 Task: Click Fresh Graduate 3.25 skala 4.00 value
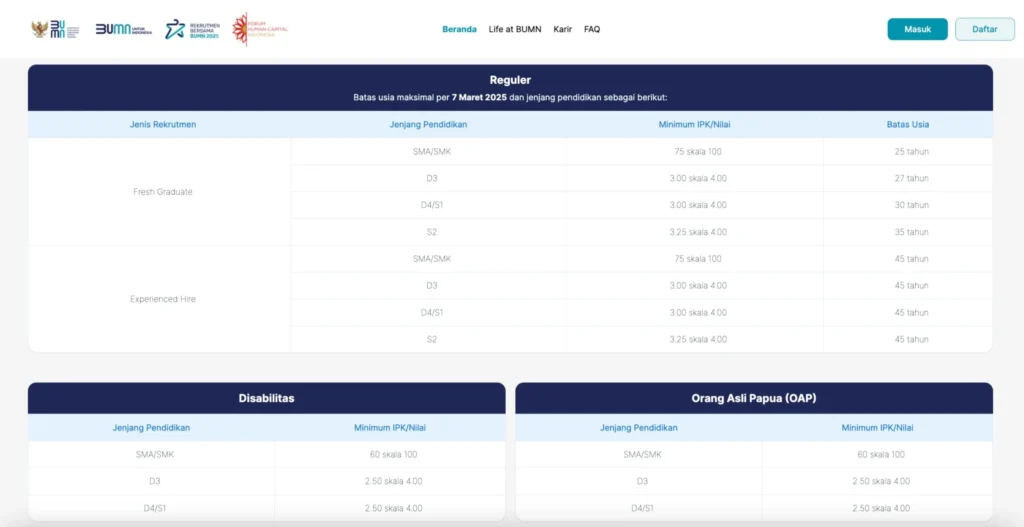[698, 232]
